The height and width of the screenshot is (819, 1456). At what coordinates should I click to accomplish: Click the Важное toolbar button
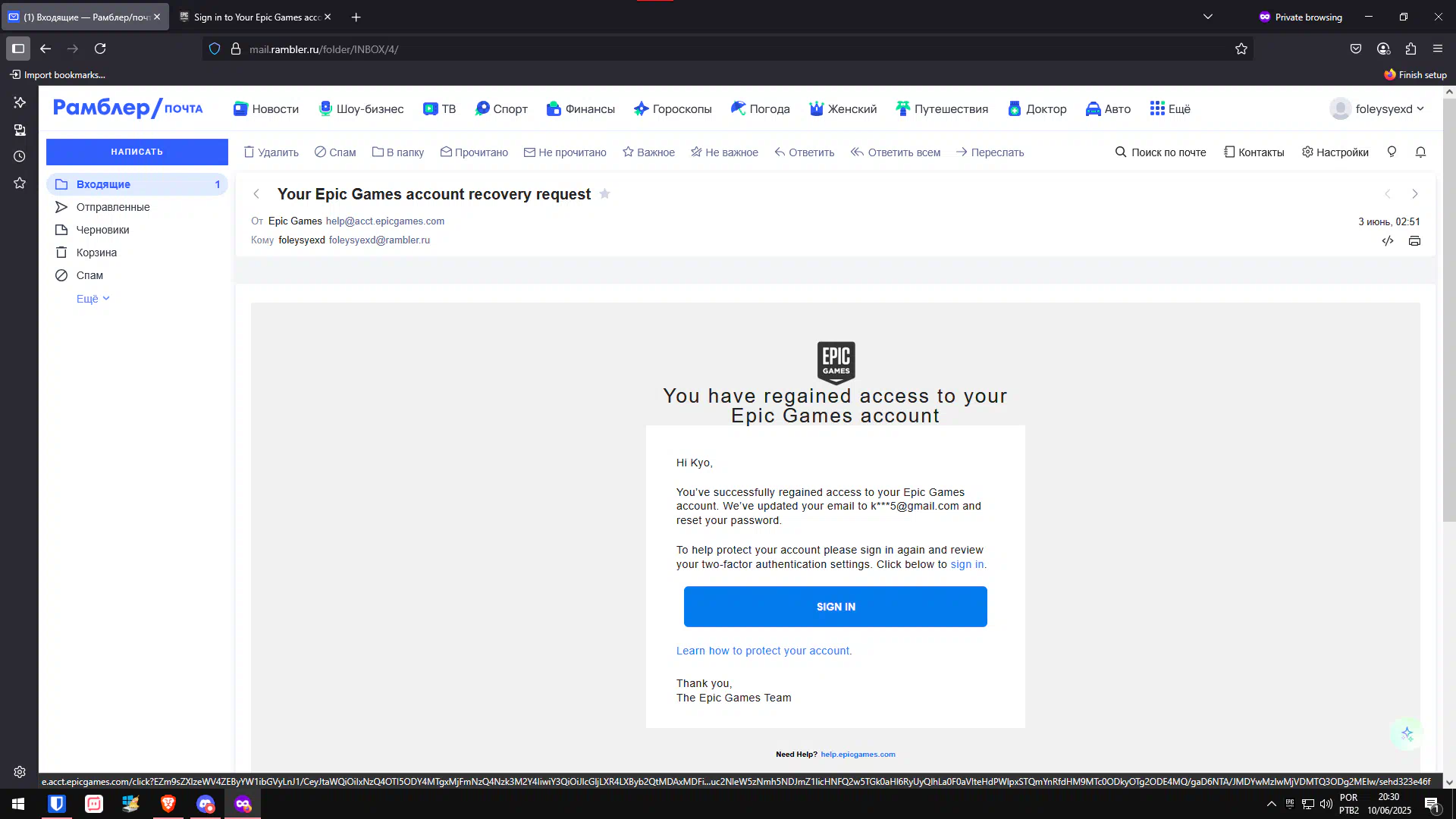(x=648, y=152)
